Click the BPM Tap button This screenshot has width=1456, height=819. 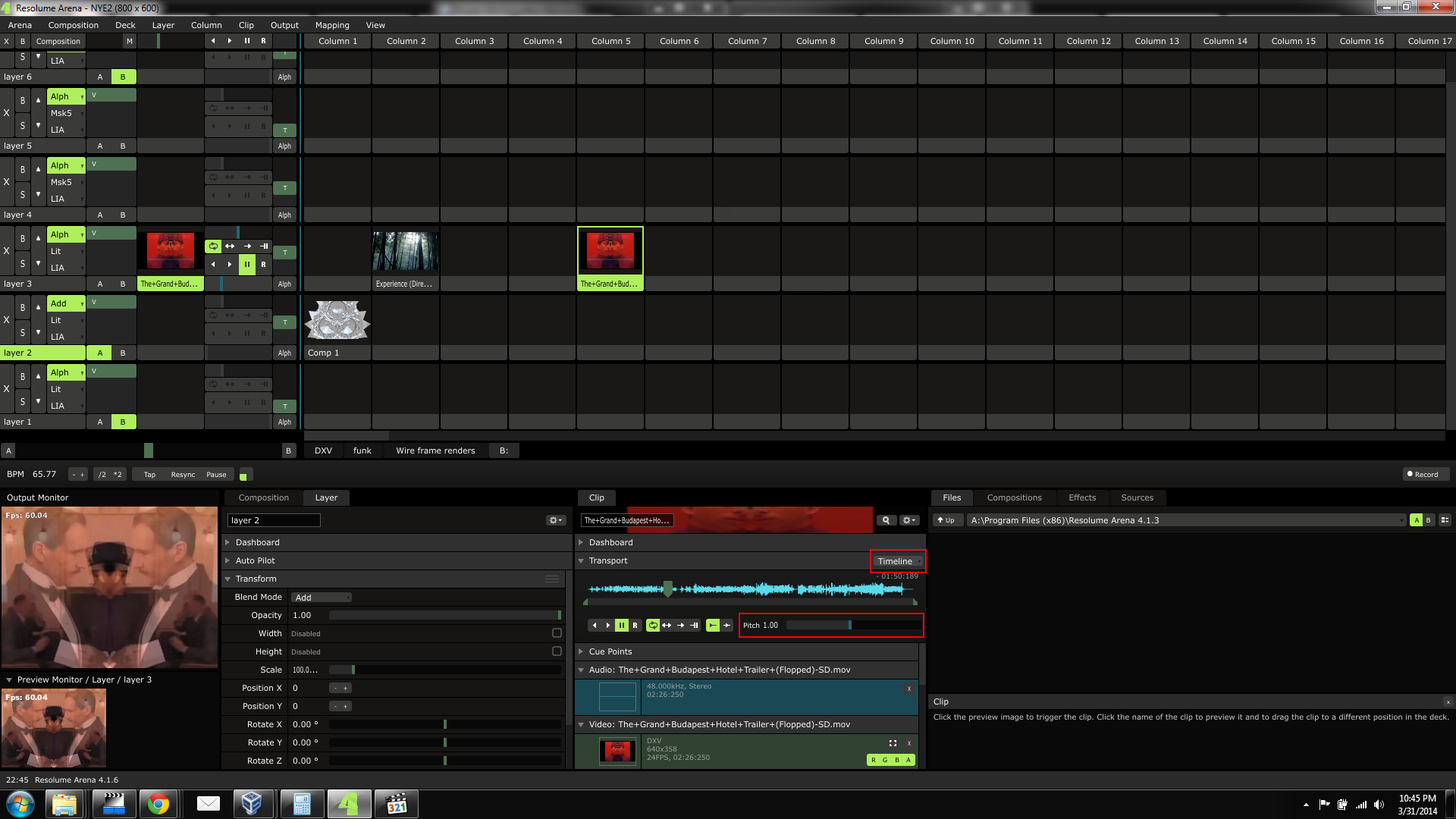[149, 475]
